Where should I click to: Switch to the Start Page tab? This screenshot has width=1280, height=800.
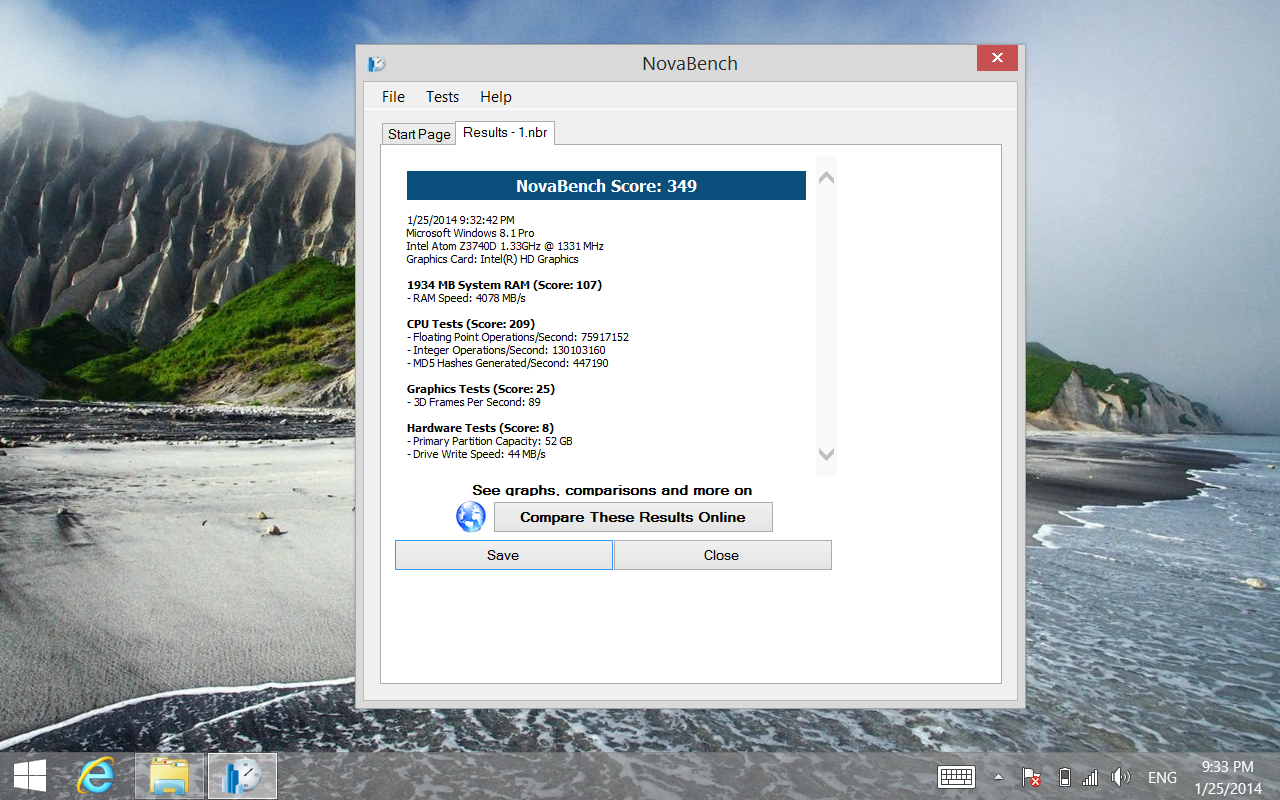[x=418, y=133]
